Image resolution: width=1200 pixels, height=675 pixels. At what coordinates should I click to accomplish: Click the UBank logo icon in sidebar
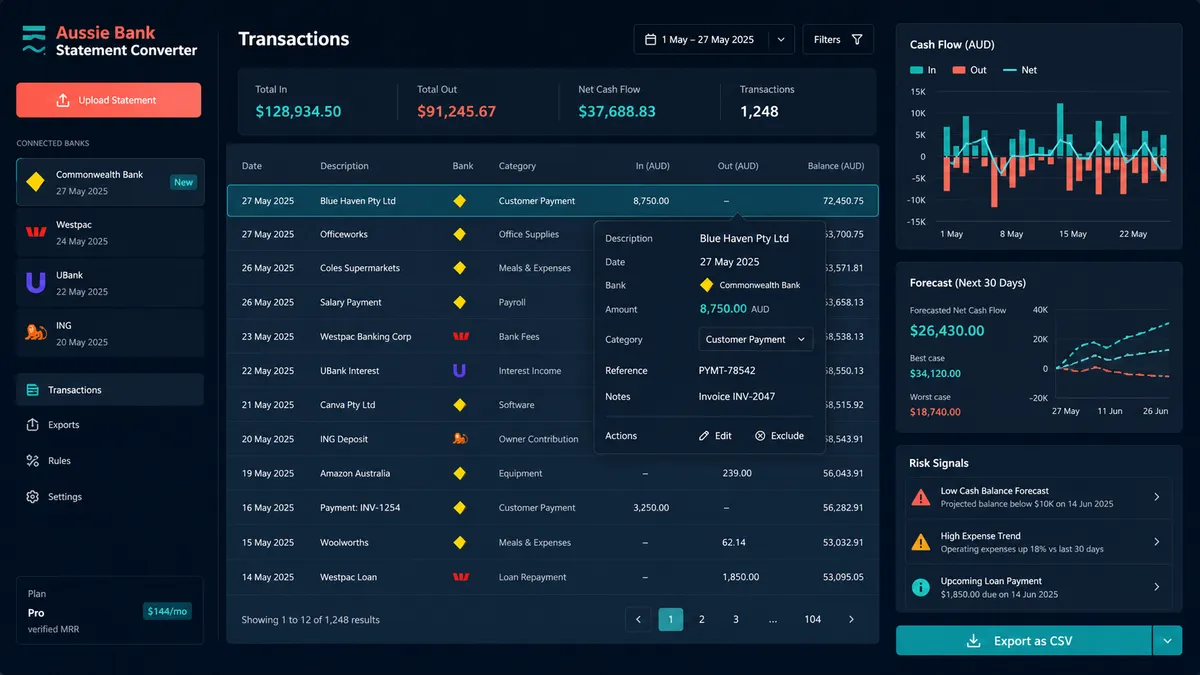(36, 283)
